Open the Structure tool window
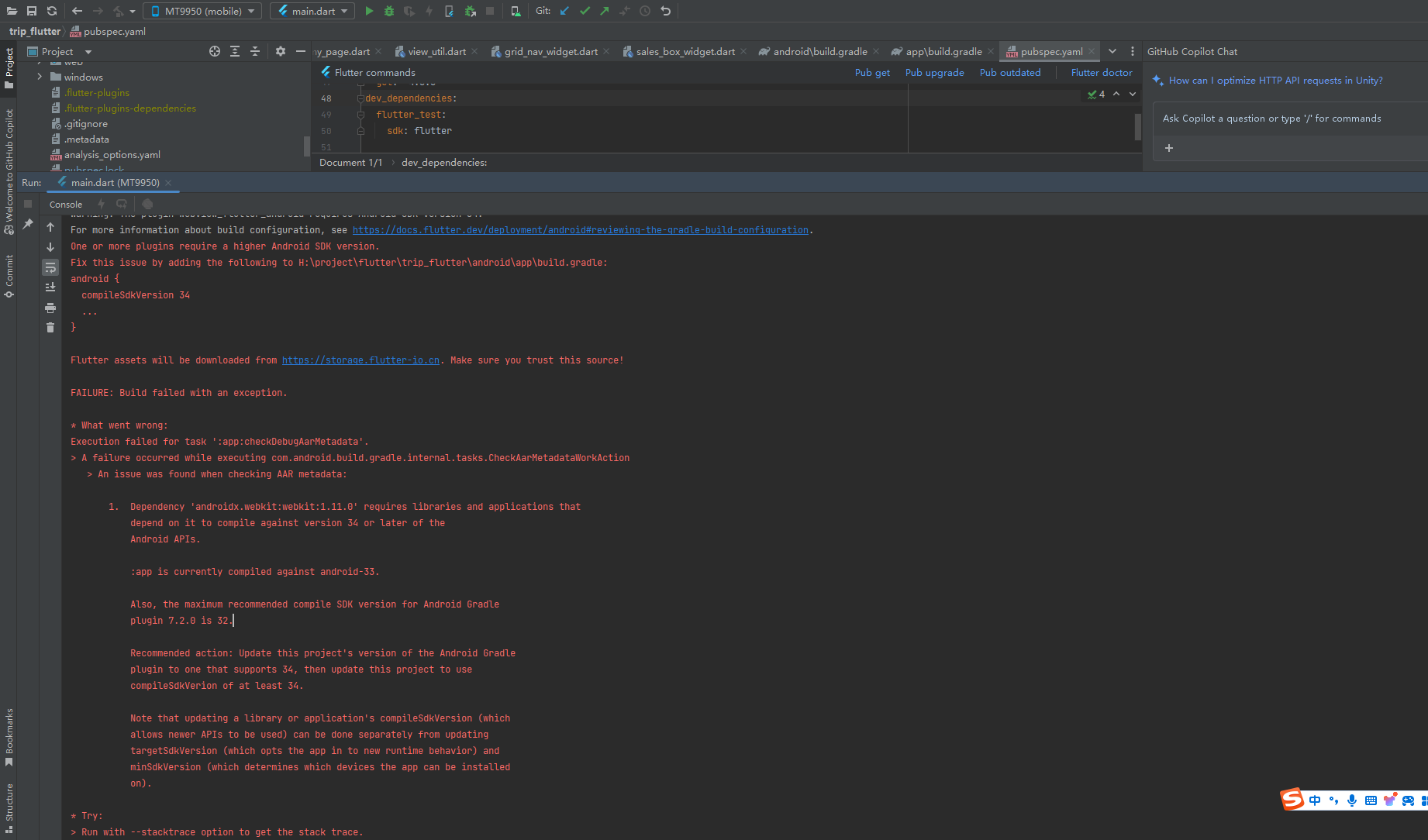 coord(9,808)
